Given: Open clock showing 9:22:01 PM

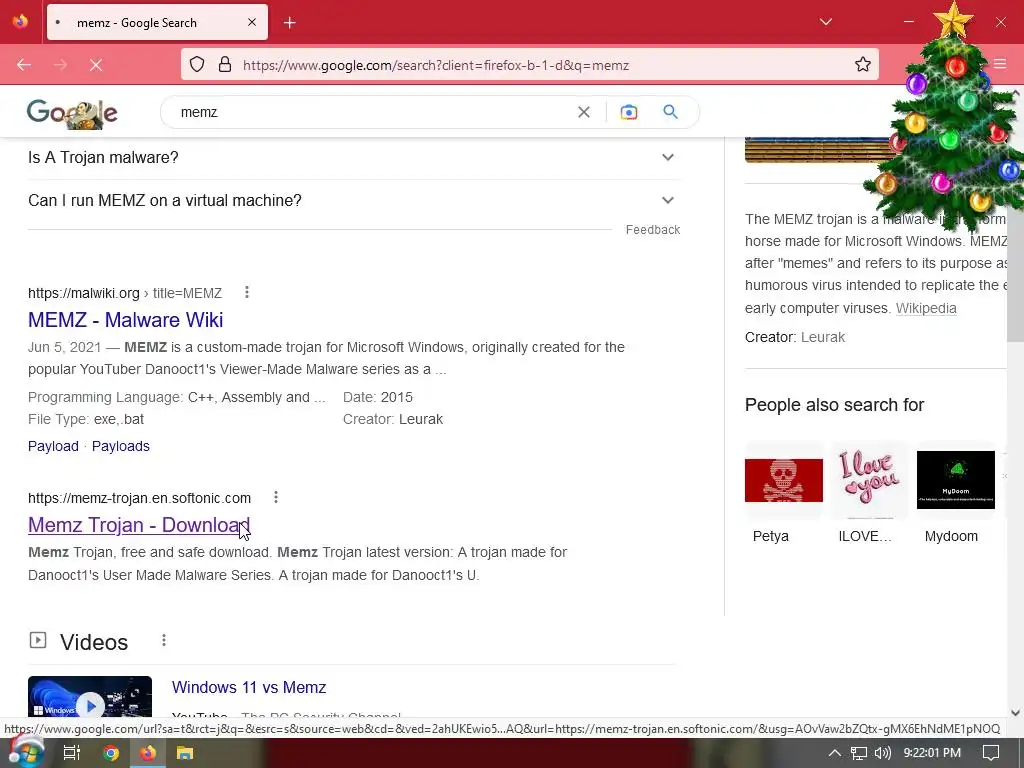Looking at the screenshot, I should click(932, 753).
